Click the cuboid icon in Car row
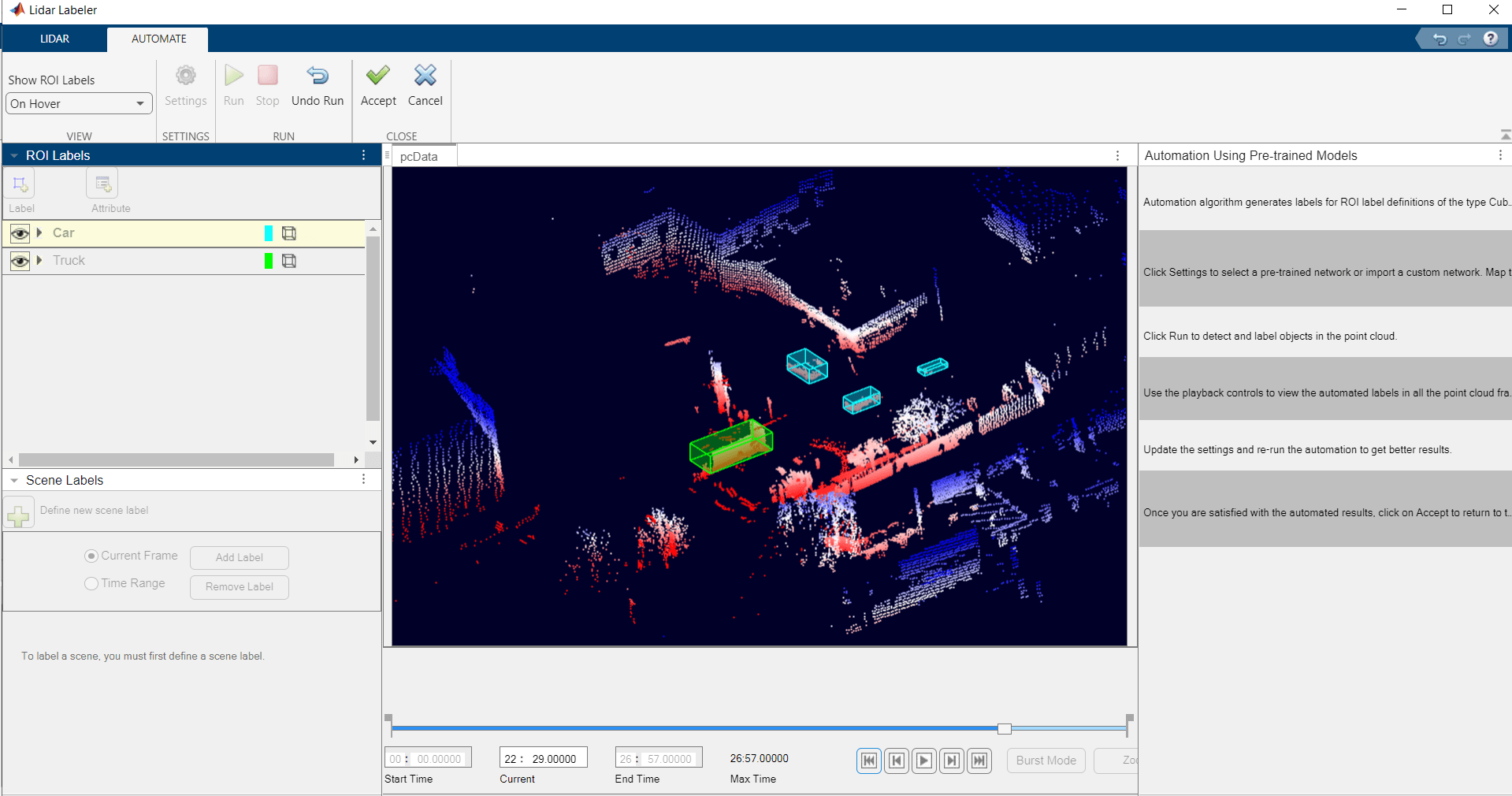This screenshot has width=1512, height=796. point(289,233)
